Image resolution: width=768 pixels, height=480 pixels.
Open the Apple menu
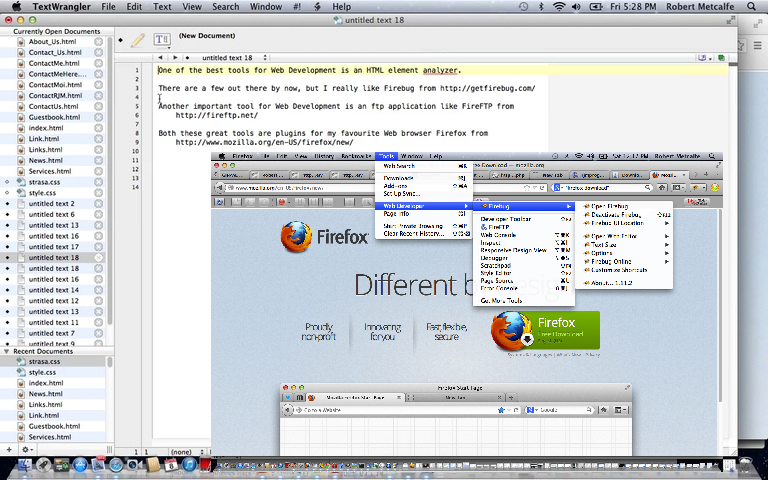[x=16, y=7]
